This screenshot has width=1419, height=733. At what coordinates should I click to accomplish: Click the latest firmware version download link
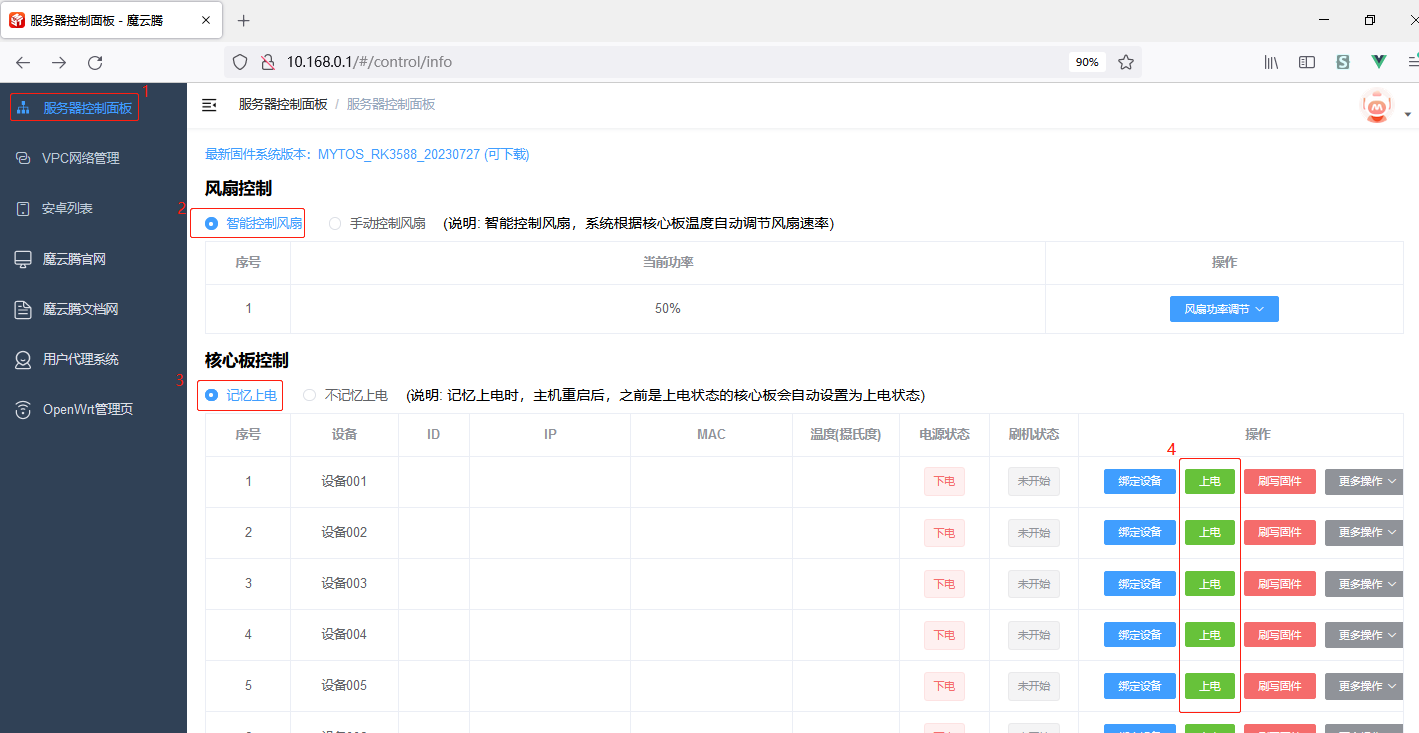click(x=367, y=155)
